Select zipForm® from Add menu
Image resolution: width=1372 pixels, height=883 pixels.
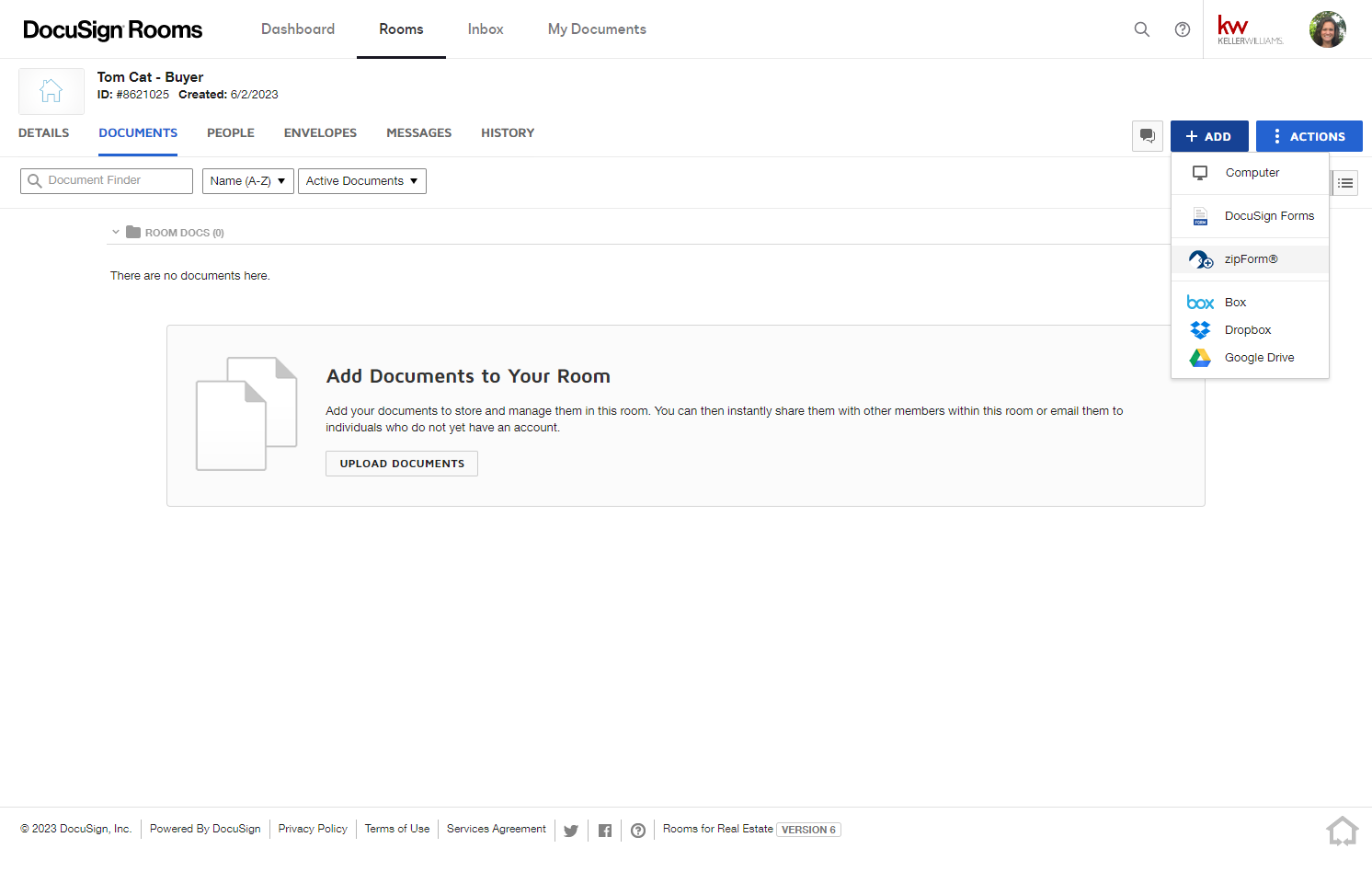[1250, 259]
